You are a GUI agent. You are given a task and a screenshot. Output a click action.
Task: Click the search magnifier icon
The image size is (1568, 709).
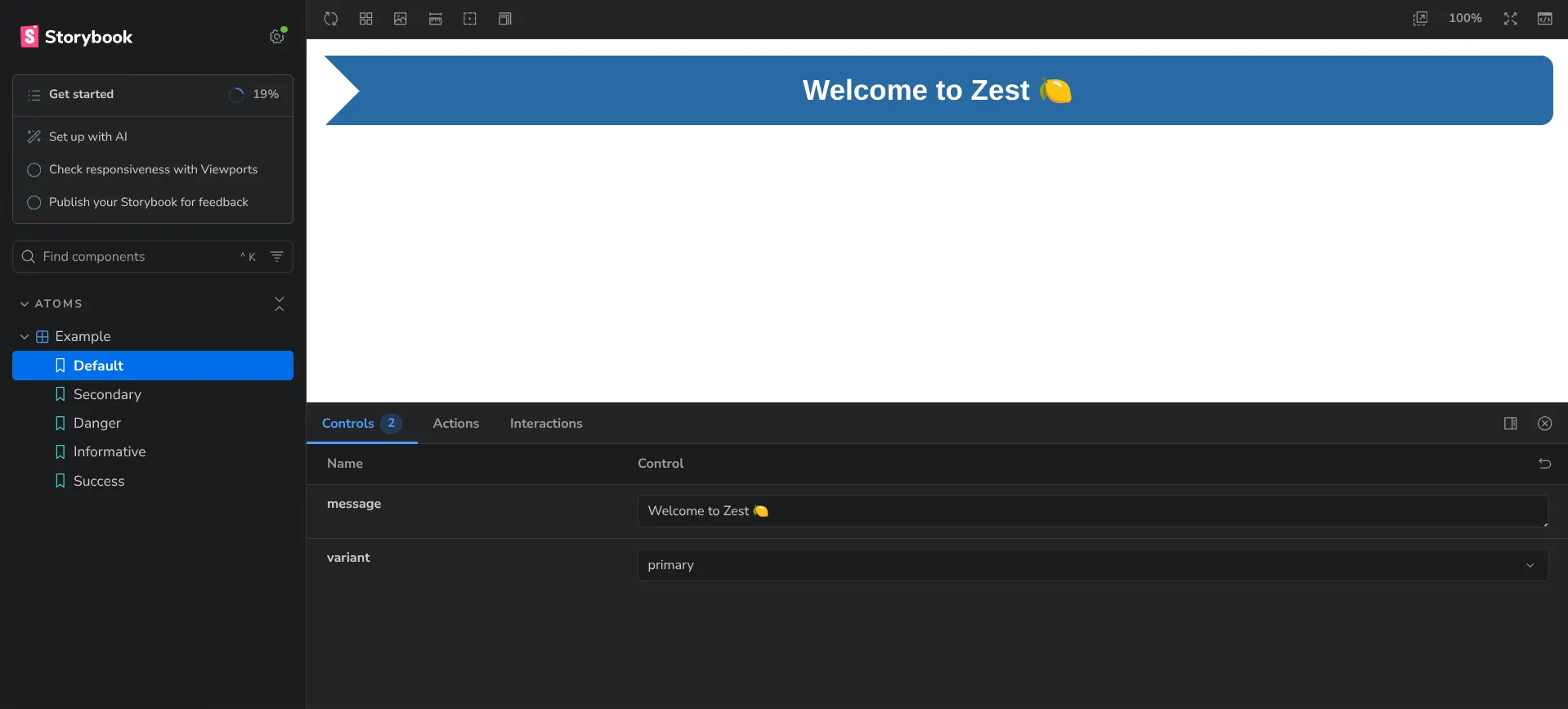(x=29, y=257)
